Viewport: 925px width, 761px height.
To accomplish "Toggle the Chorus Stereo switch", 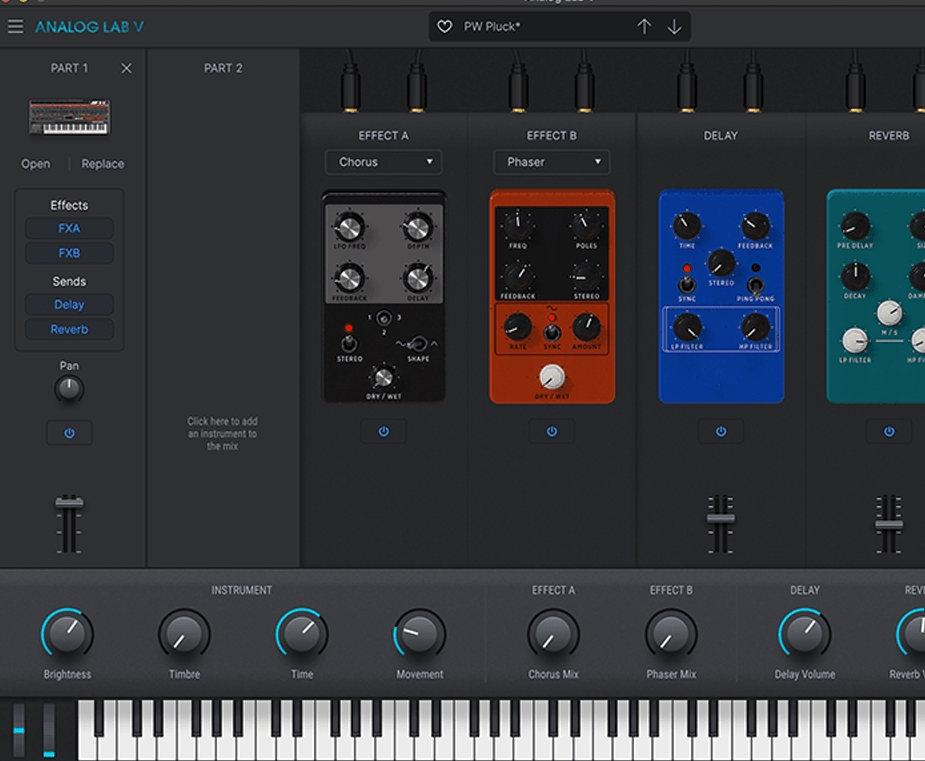I will click(x=349, y=342).
